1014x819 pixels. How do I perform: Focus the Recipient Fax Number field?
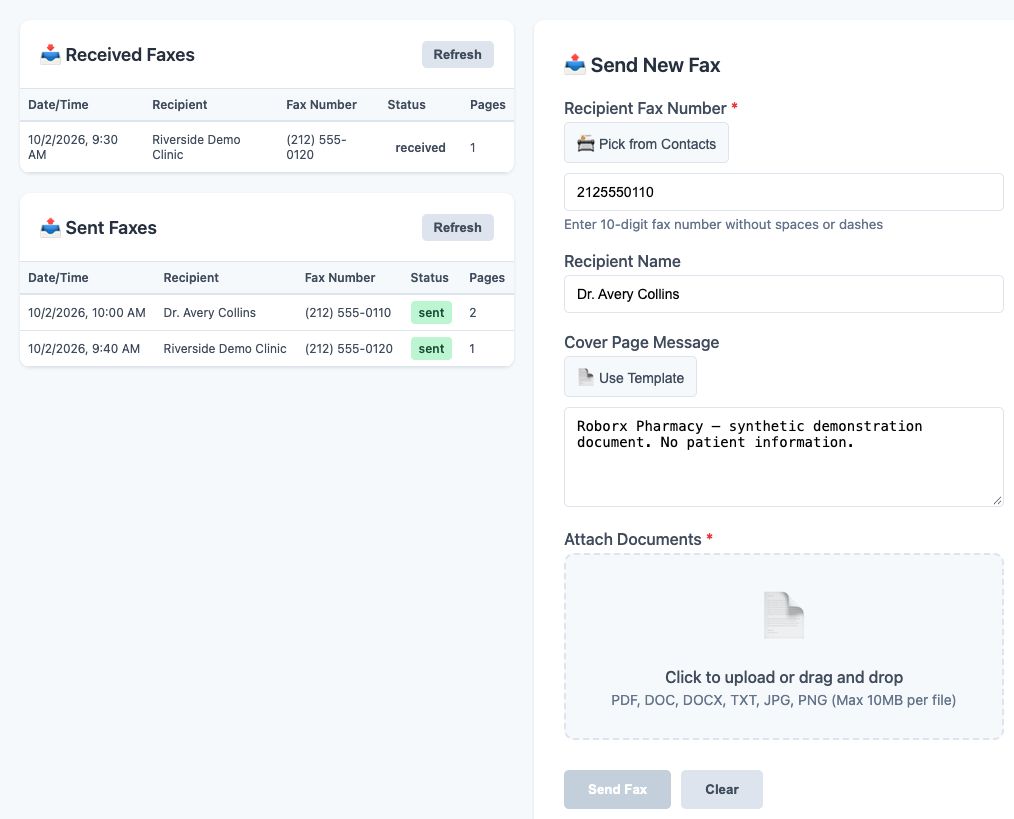pyautogui.click(x=784, y=192)
